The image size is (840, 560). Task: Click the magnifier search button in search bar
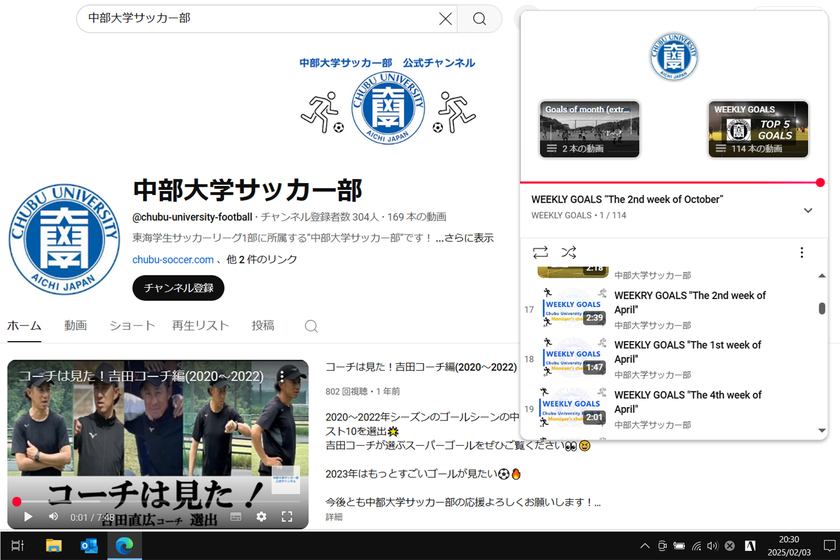(480, 18)
